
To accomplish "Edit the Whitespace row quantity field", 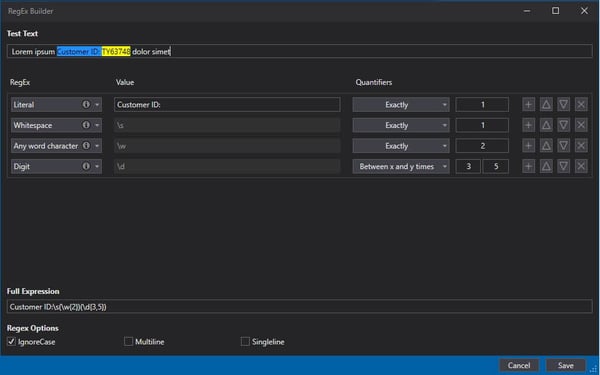I will (x=482, y=125).
